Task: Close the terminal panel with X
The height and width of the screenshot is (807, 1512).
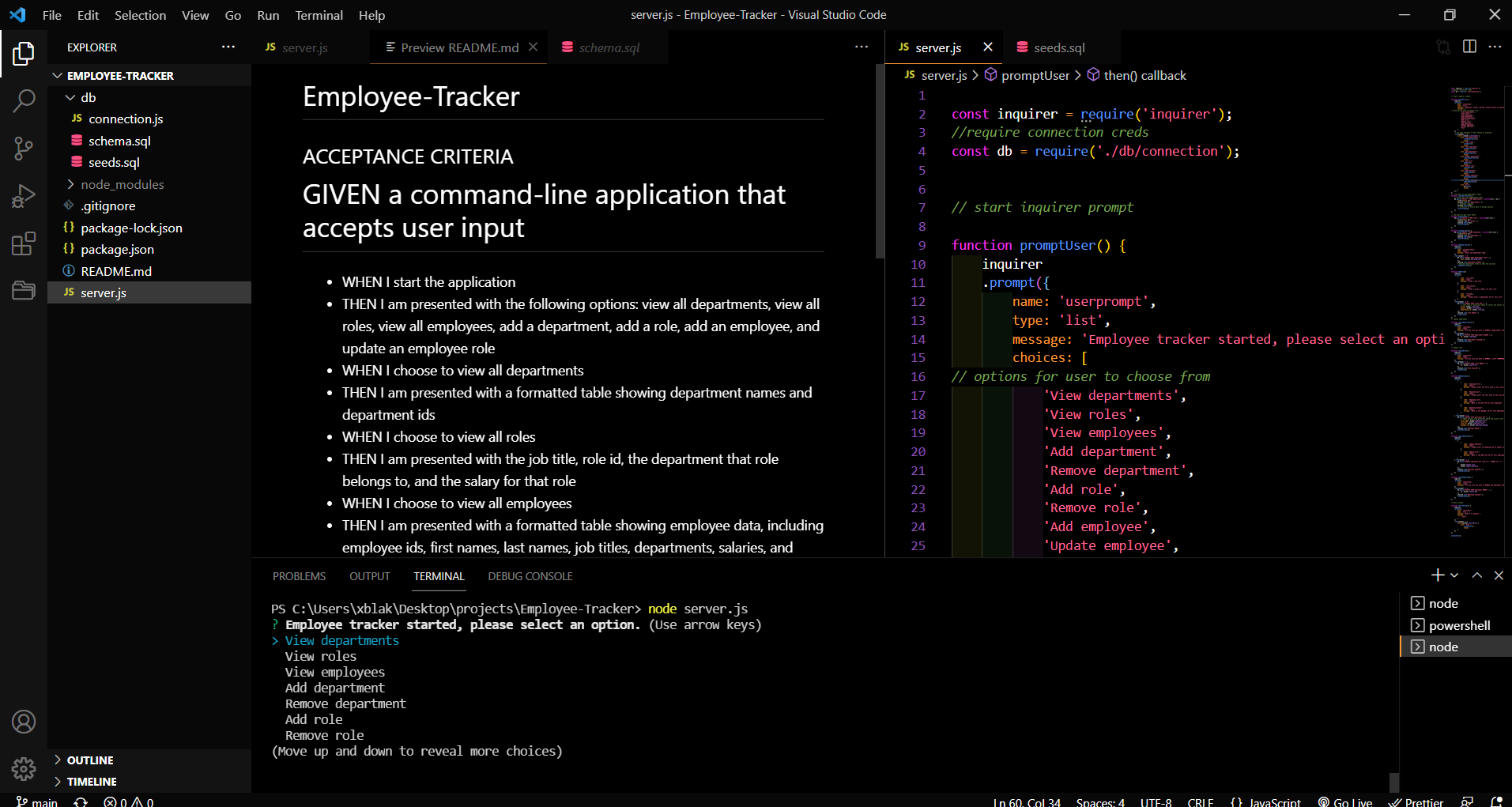Action: point(1499,575)
